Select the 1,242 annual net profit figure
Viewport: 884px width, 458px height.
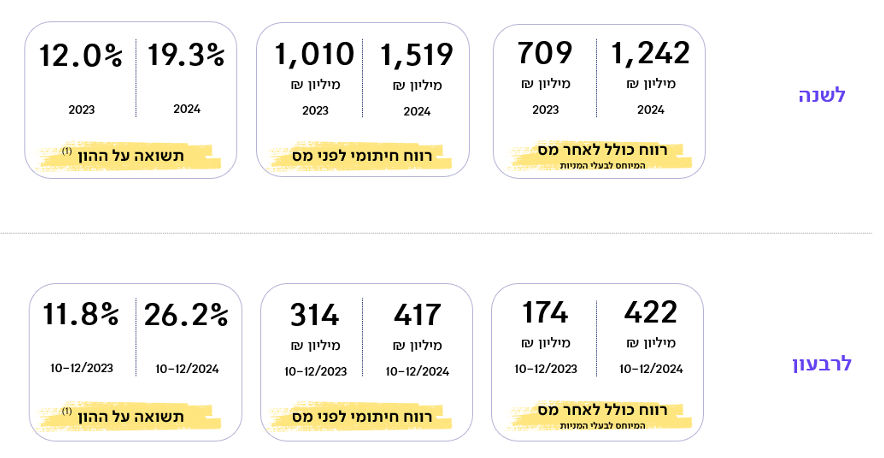coord(650,54)
